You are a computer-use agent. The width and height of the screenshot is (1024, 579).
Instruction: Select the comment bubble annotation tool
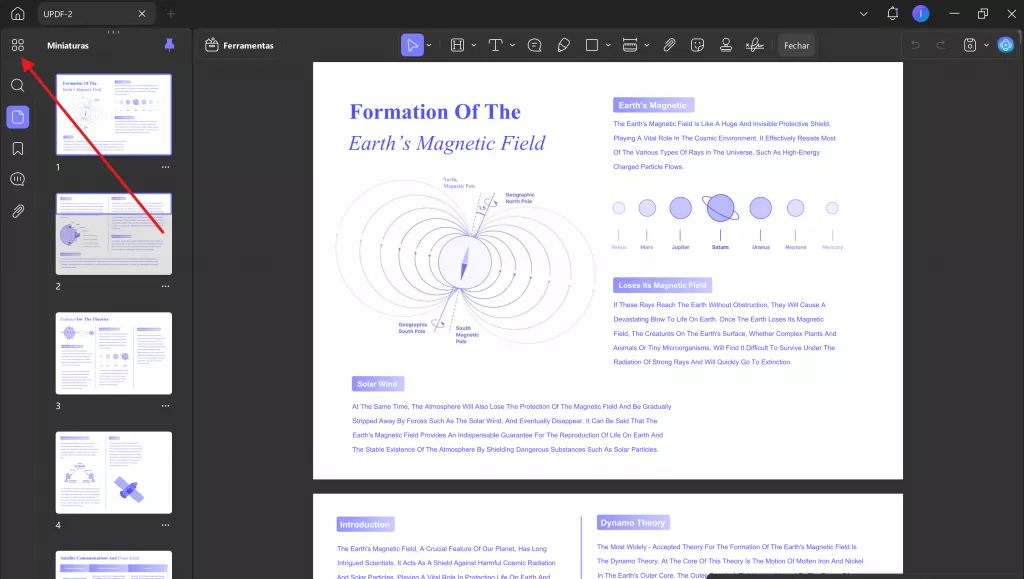535,45
